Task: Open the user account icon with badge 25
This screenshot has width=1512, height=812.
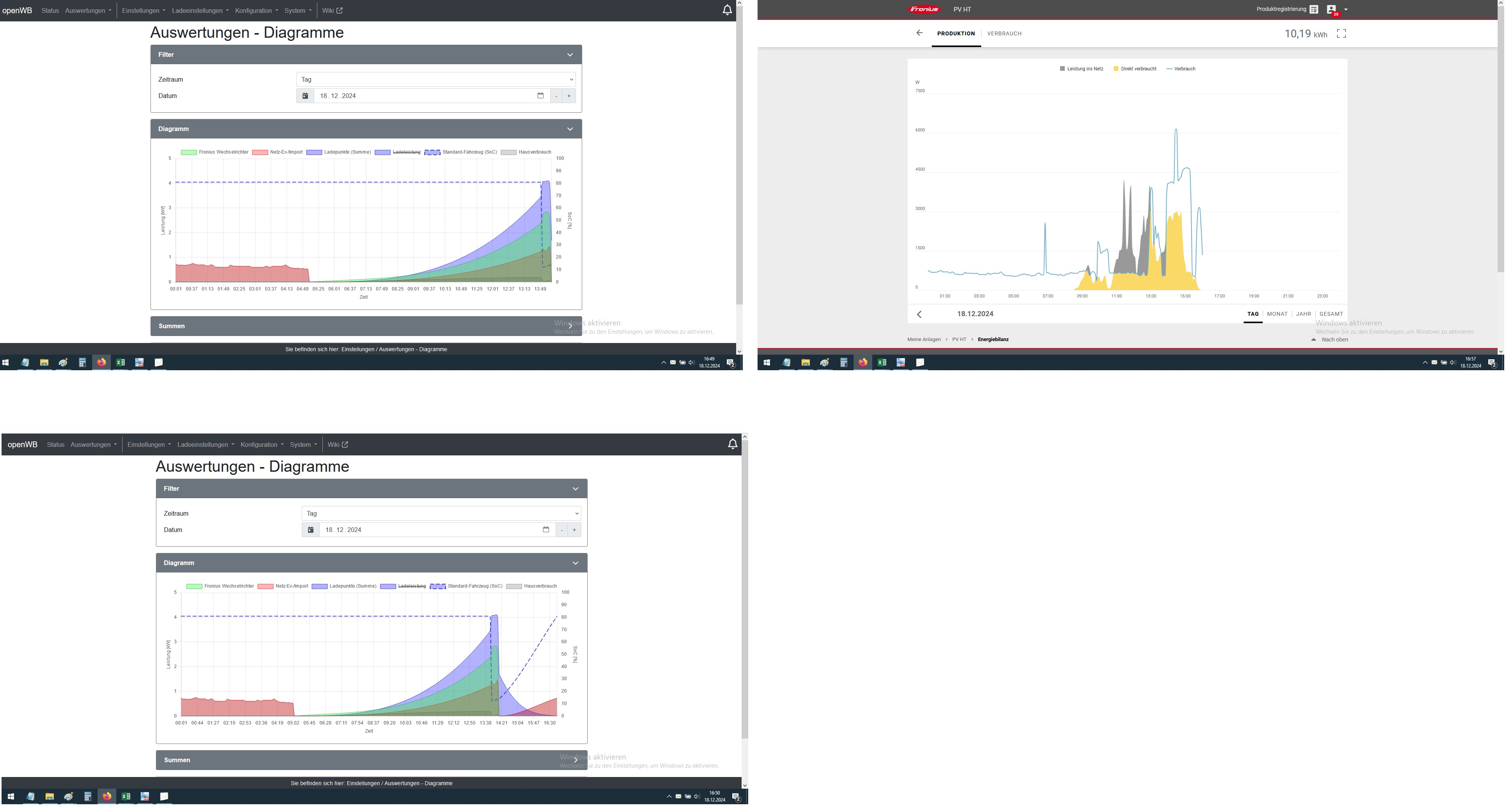Action: pos(1331,9)
